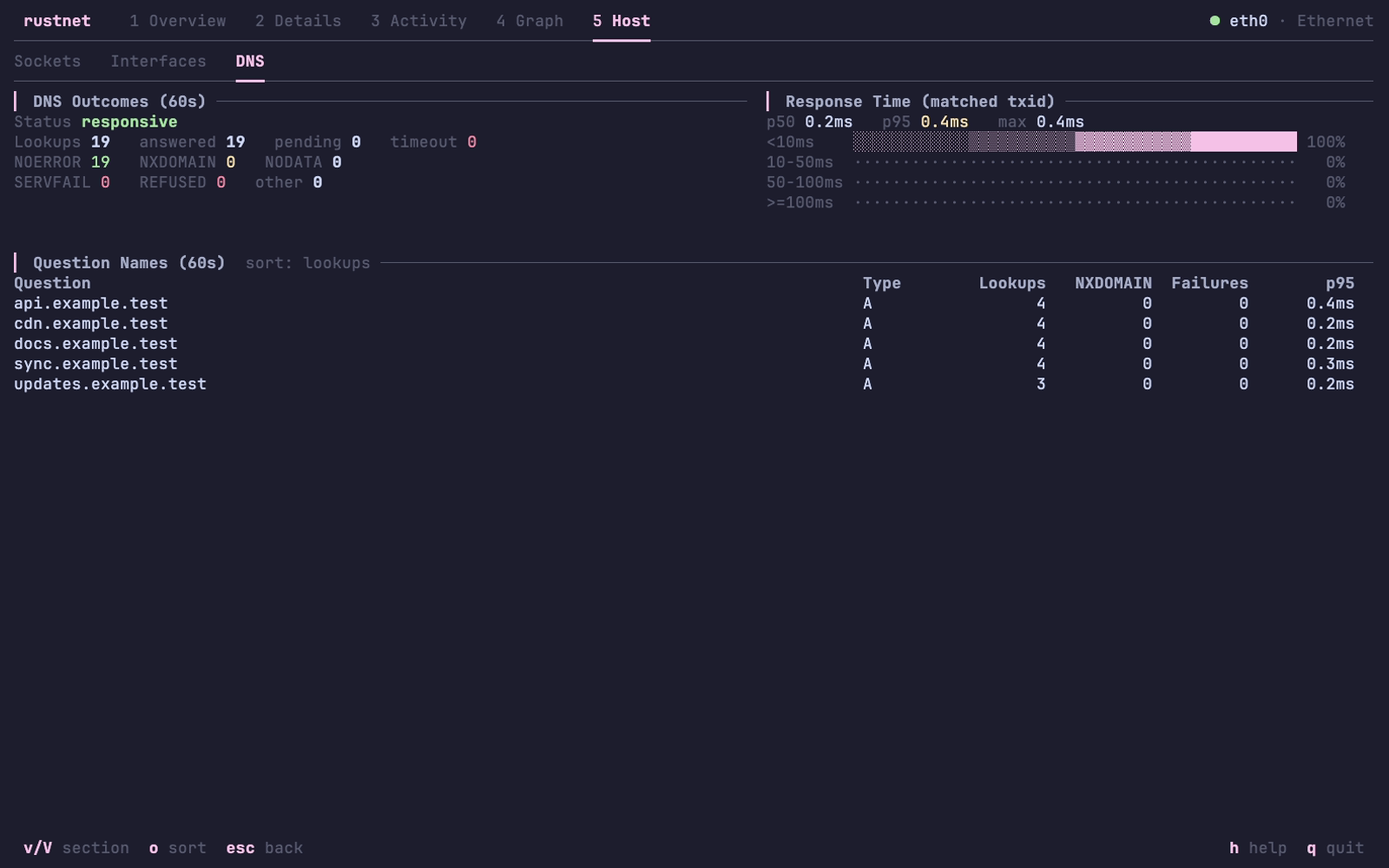Select the docs.example.test question row
This screenshot has width=1389, height=868.
coord(684,344)
